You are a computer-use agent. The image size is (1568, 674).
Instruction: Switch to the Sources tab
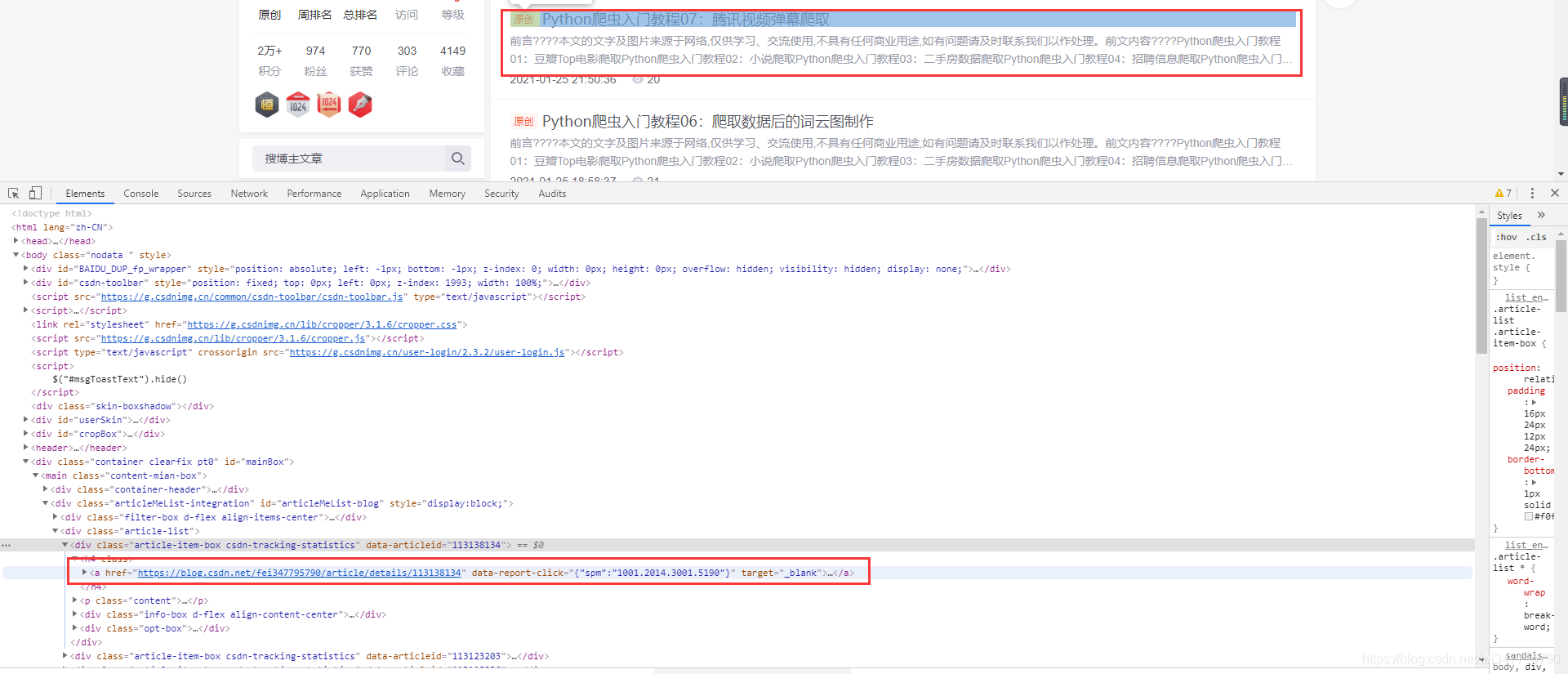(194, 194)
